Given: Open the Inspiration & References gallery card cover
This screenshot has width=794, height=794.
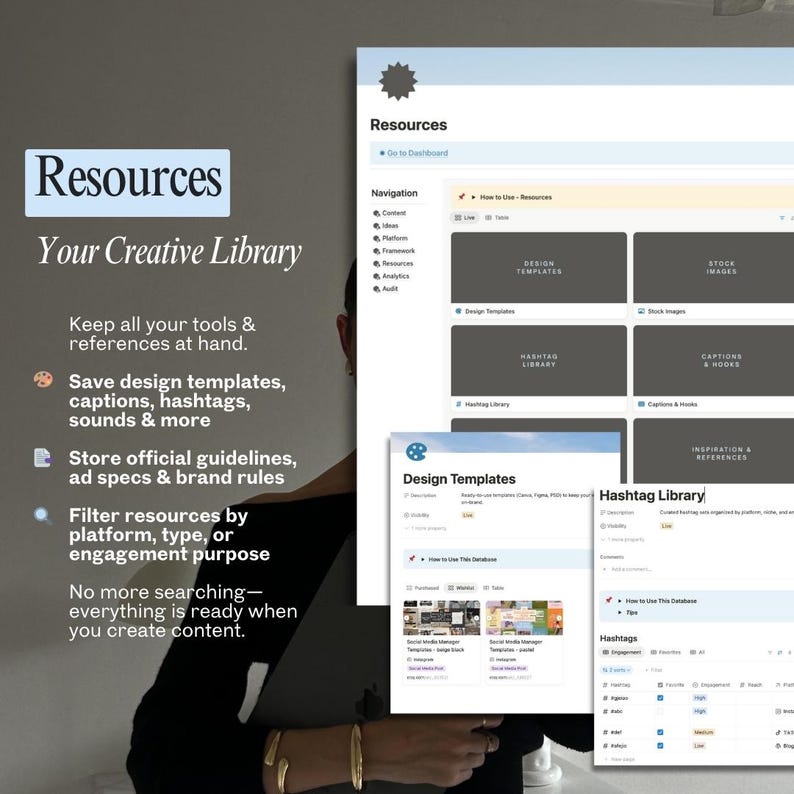Looking at the screenshot, I should pyautogui.click(x=713, y=451).
